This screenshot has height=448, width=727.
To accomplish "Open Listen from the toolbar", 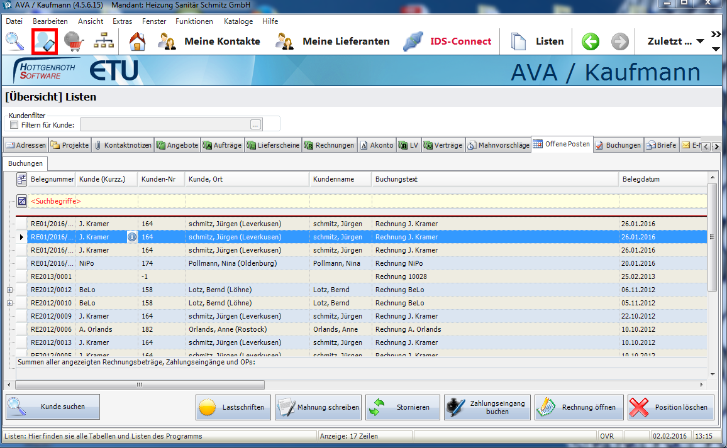I will [x=537, y=41].
